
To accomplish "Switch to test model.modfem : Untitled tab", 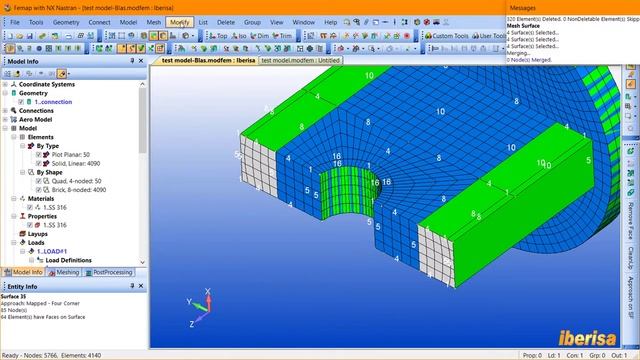I will [x=301, y=60].
